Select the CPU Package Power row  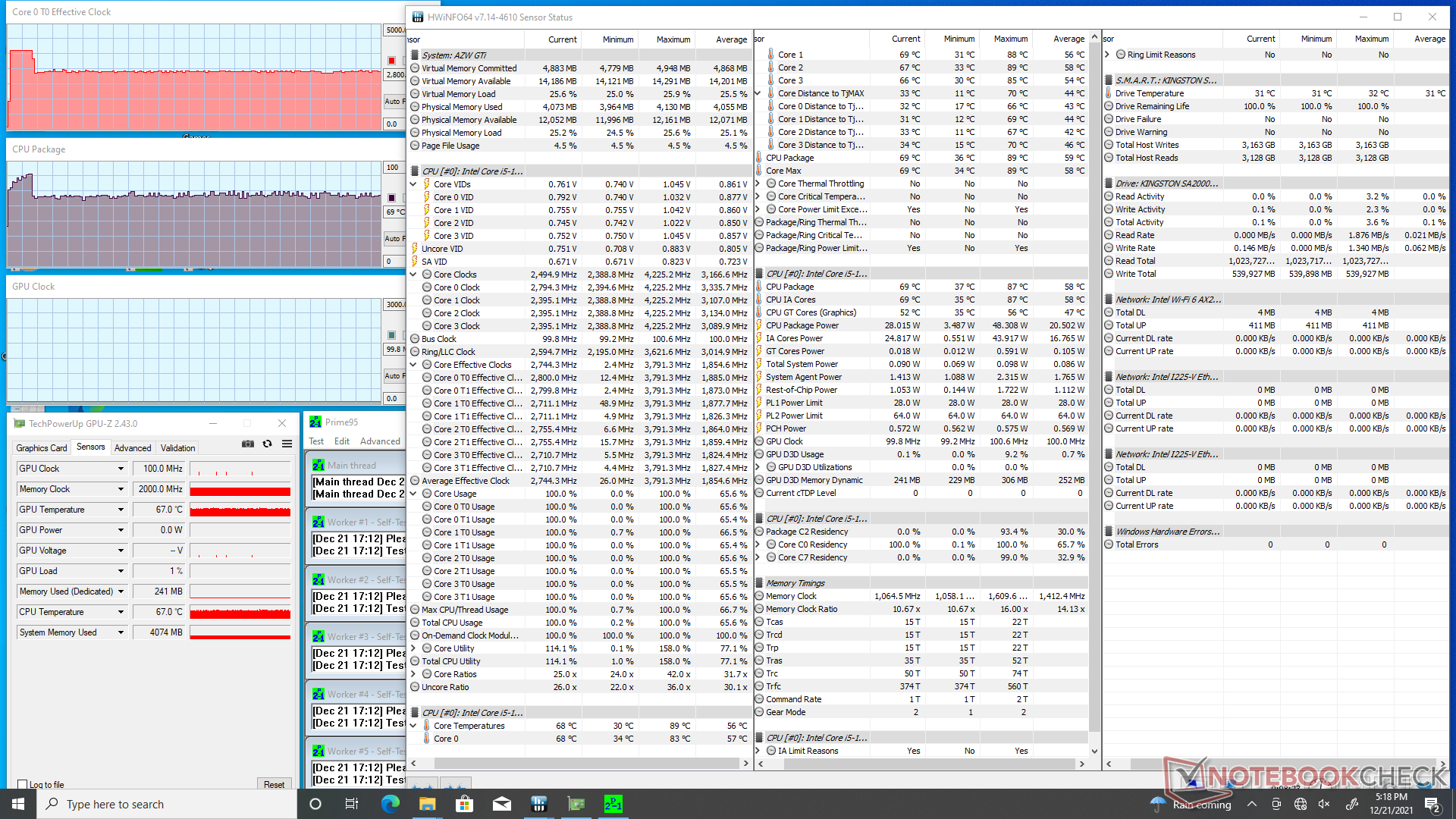[921, 325]
